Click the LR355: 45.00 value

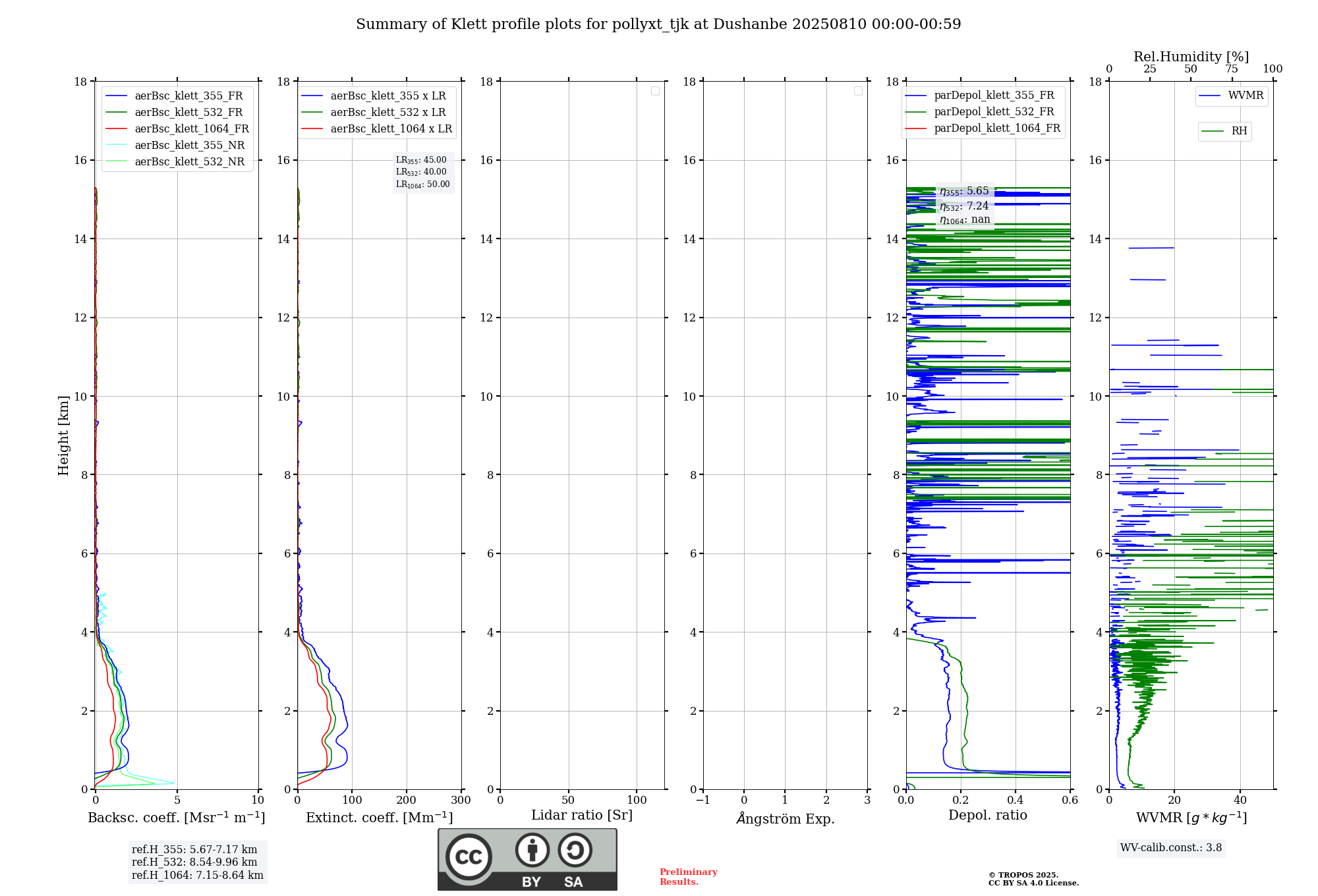click(421, 160)
